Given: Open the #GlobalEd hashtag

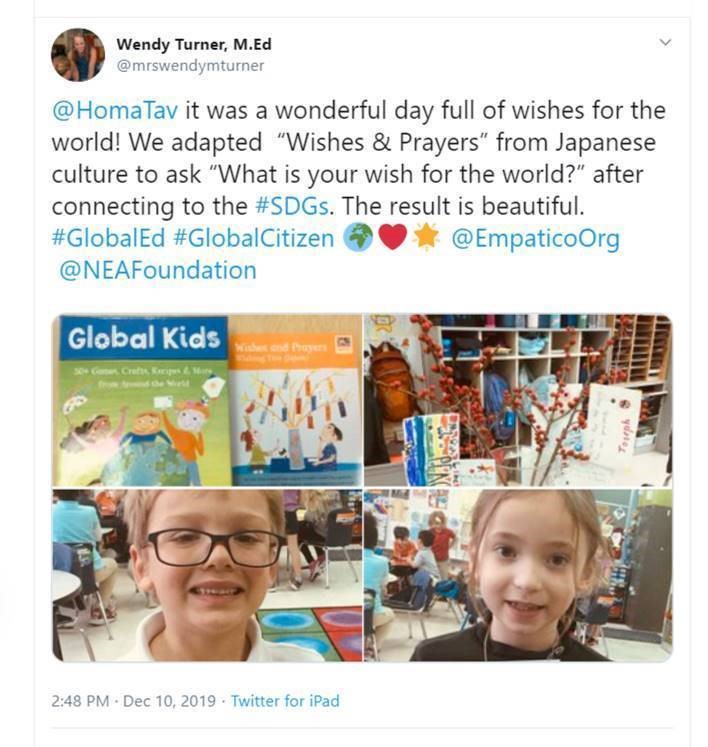Looking at the screenshot, I should 109,238.
